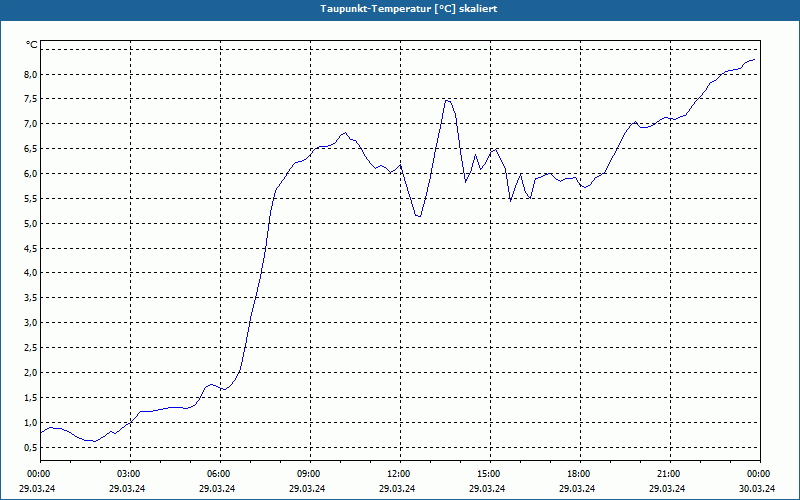Viewport: 800px width, 500px height.
Task: Select the 4,0 y-axis label
Action: tap(31, 272)
